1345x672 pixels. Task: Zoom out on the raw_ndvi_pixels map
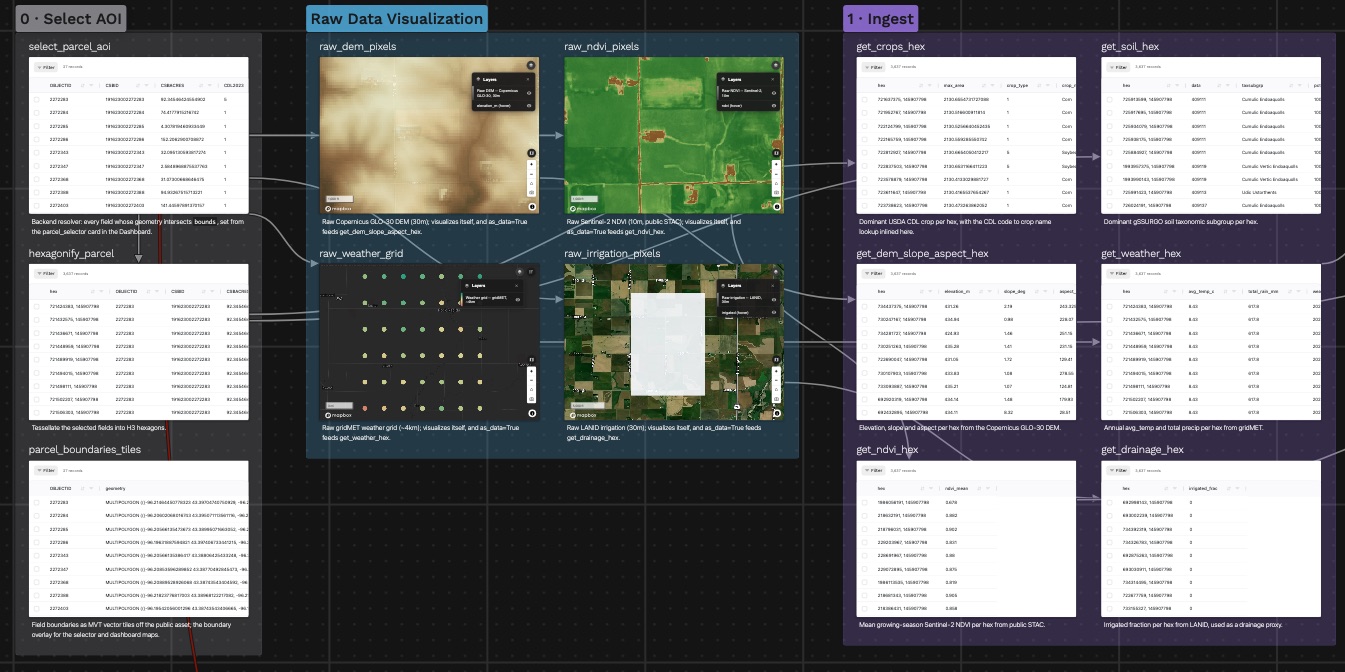click(x=776, y=174)
